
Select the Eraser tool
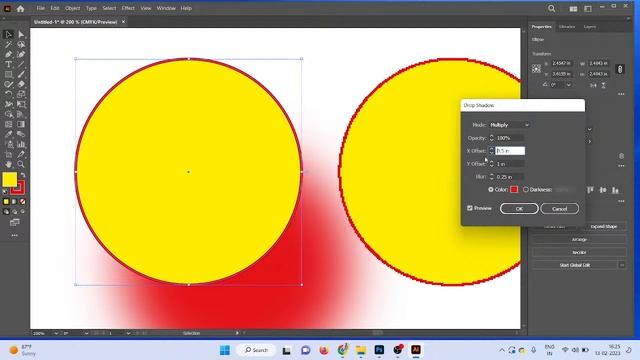21,84
